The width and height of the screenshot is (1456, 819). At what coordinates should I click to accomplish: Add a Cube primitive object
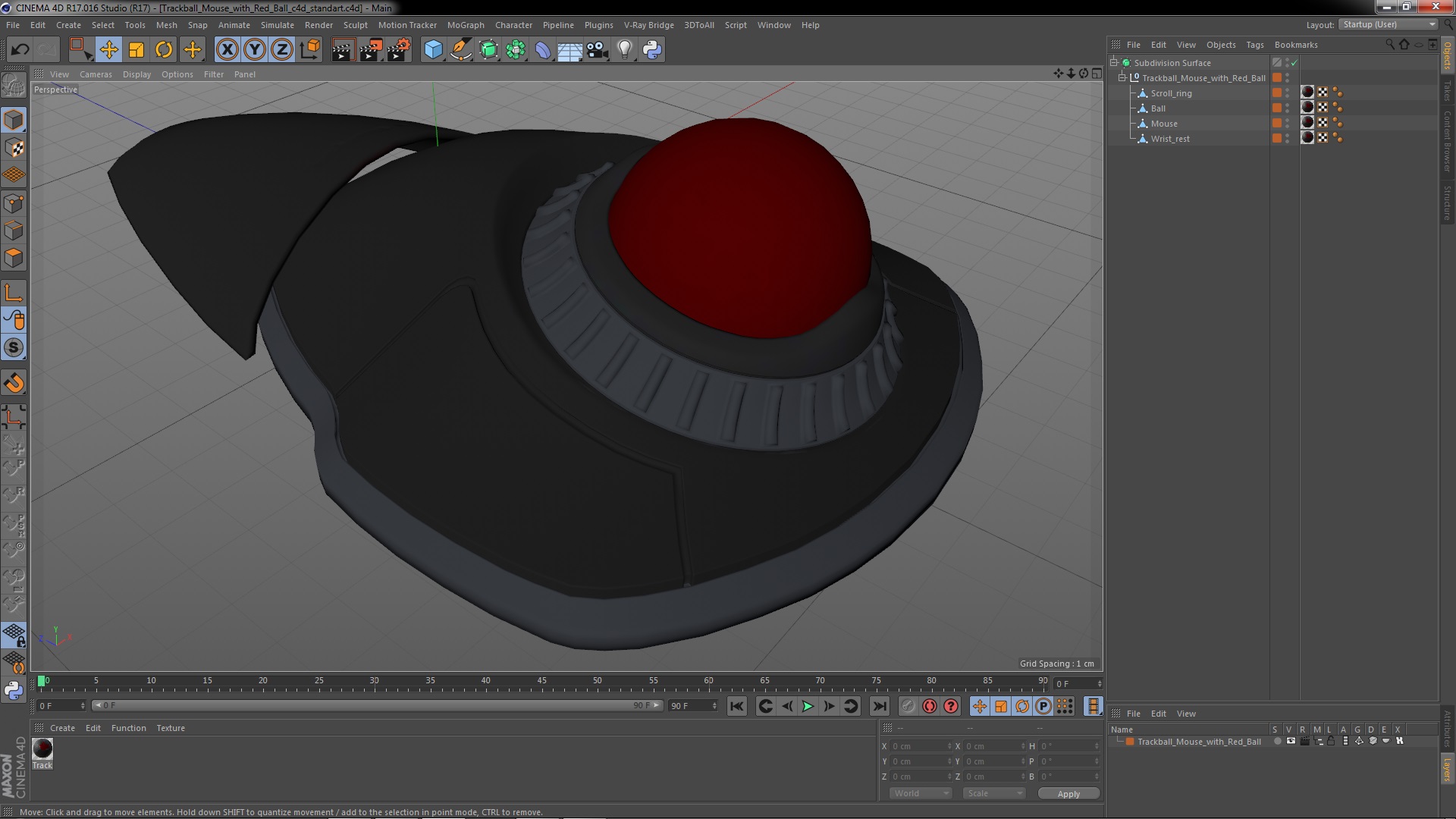point(433,50)
